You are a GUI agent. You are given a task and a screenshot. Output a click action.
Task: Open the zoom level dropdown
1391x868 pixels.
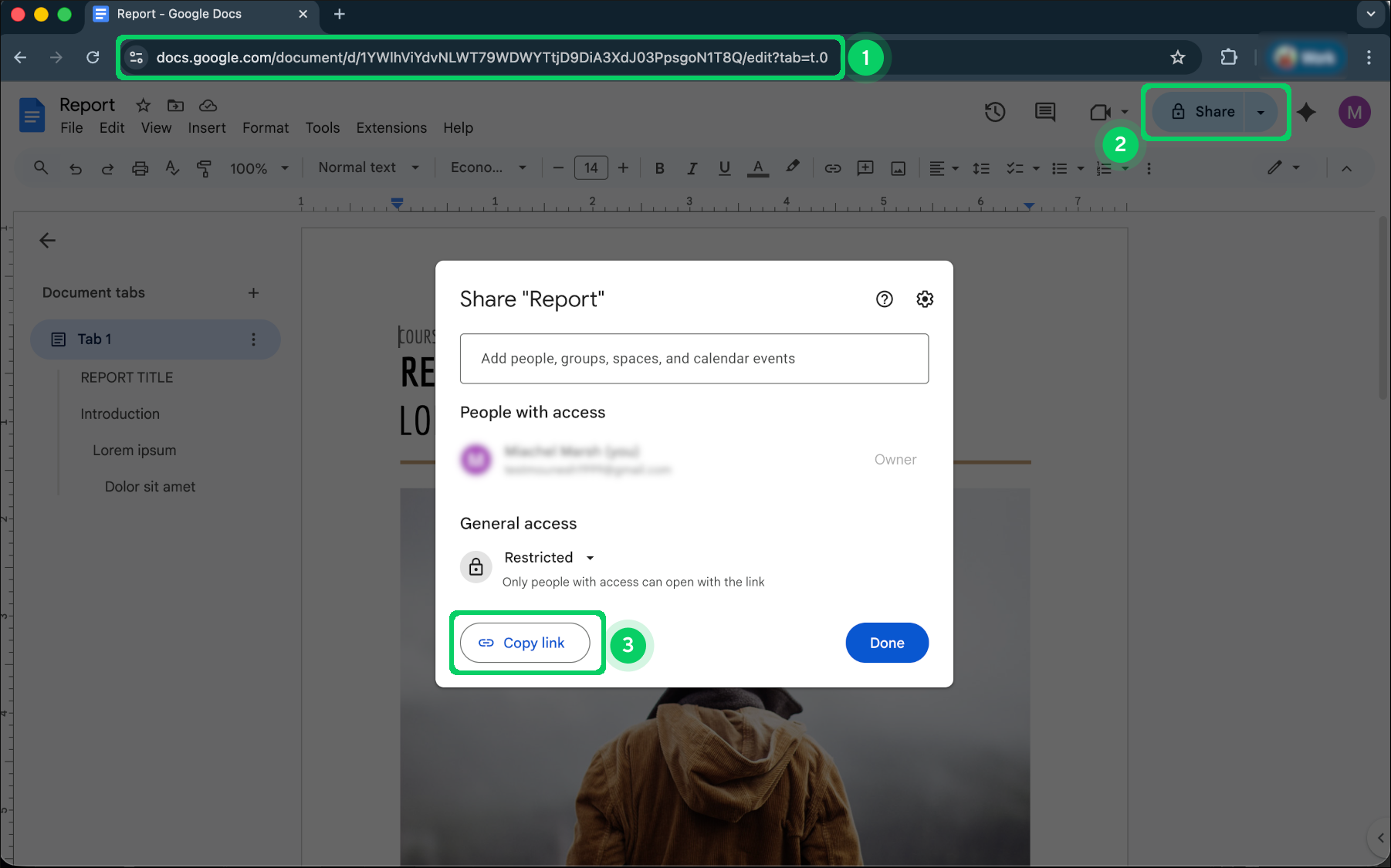[259, 167]
